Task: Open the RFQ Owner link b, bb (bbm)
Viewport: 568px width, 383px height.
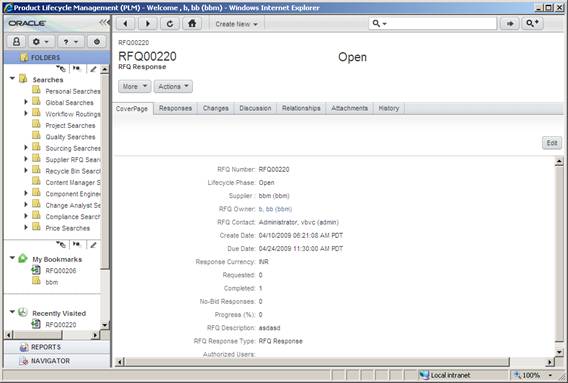Action: pos(275,209)
